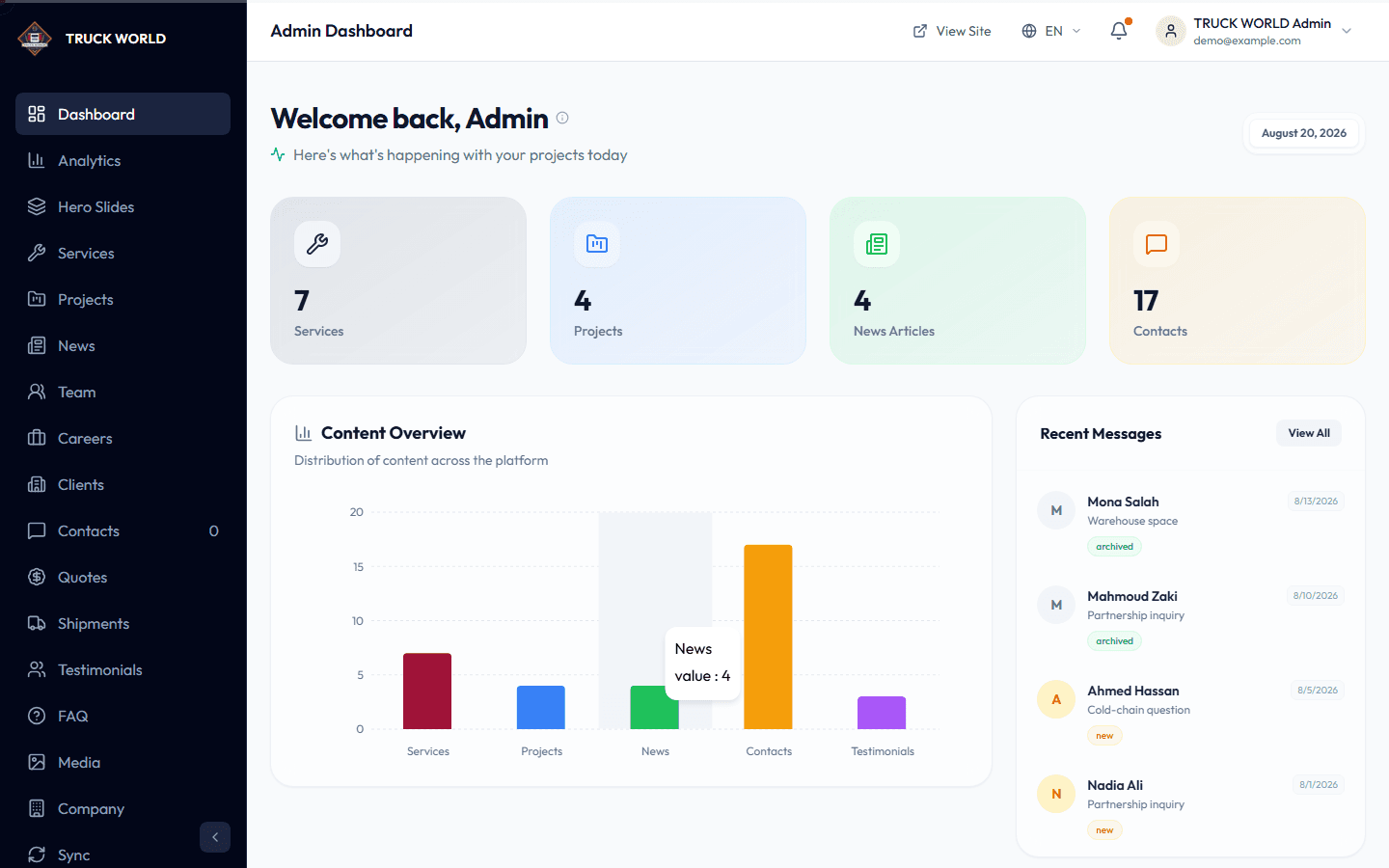Open the Analytics sidebar item
The height and width of the screenshot is (868, 1389).
point(123,160)
